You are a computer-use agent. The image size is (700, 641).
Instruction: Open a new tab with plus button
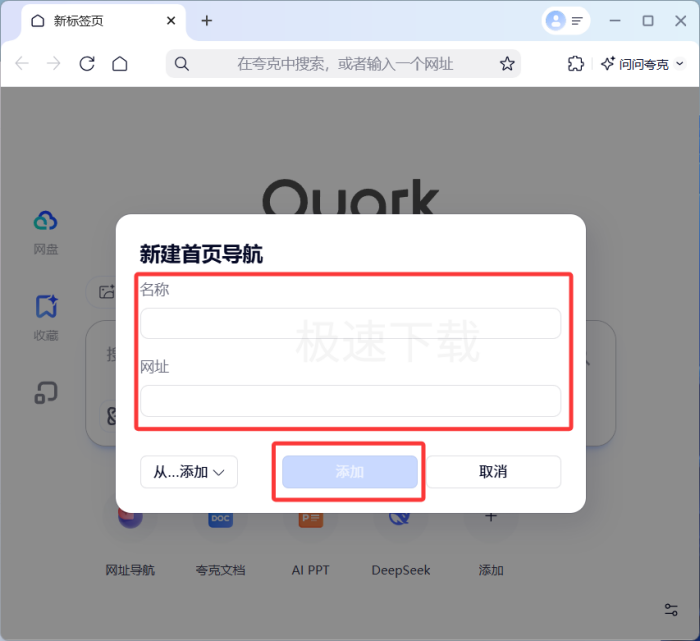coord(207,20)
